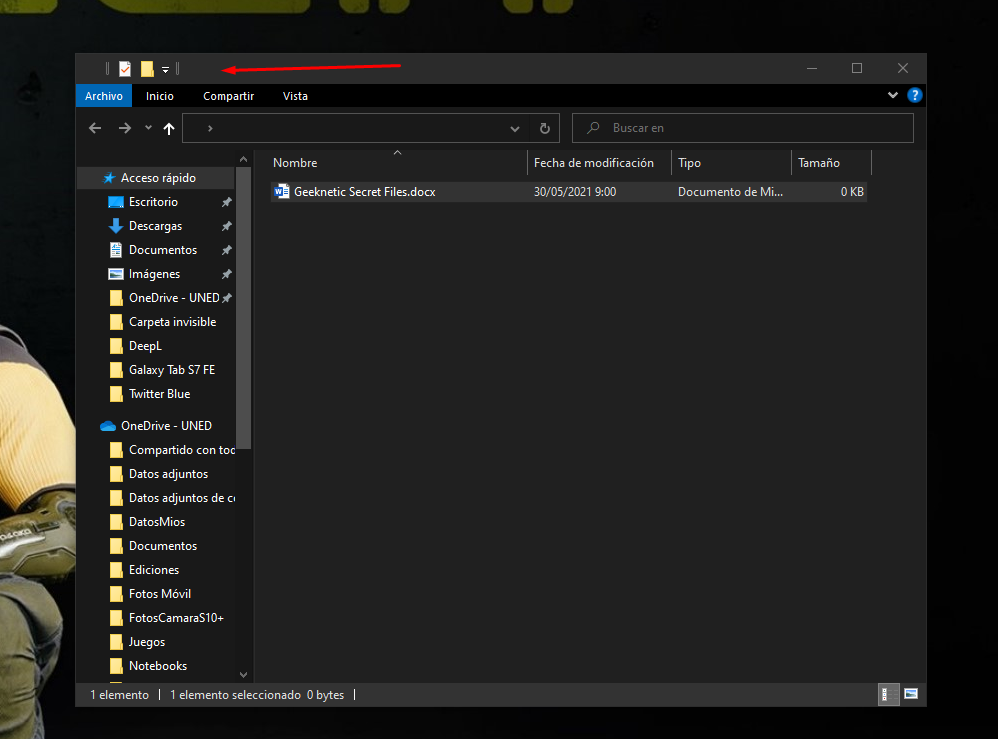Viewport: 998px width, 739px height.
Task: Sort by Fecha de modificación column
Action: tap(594, 163)
